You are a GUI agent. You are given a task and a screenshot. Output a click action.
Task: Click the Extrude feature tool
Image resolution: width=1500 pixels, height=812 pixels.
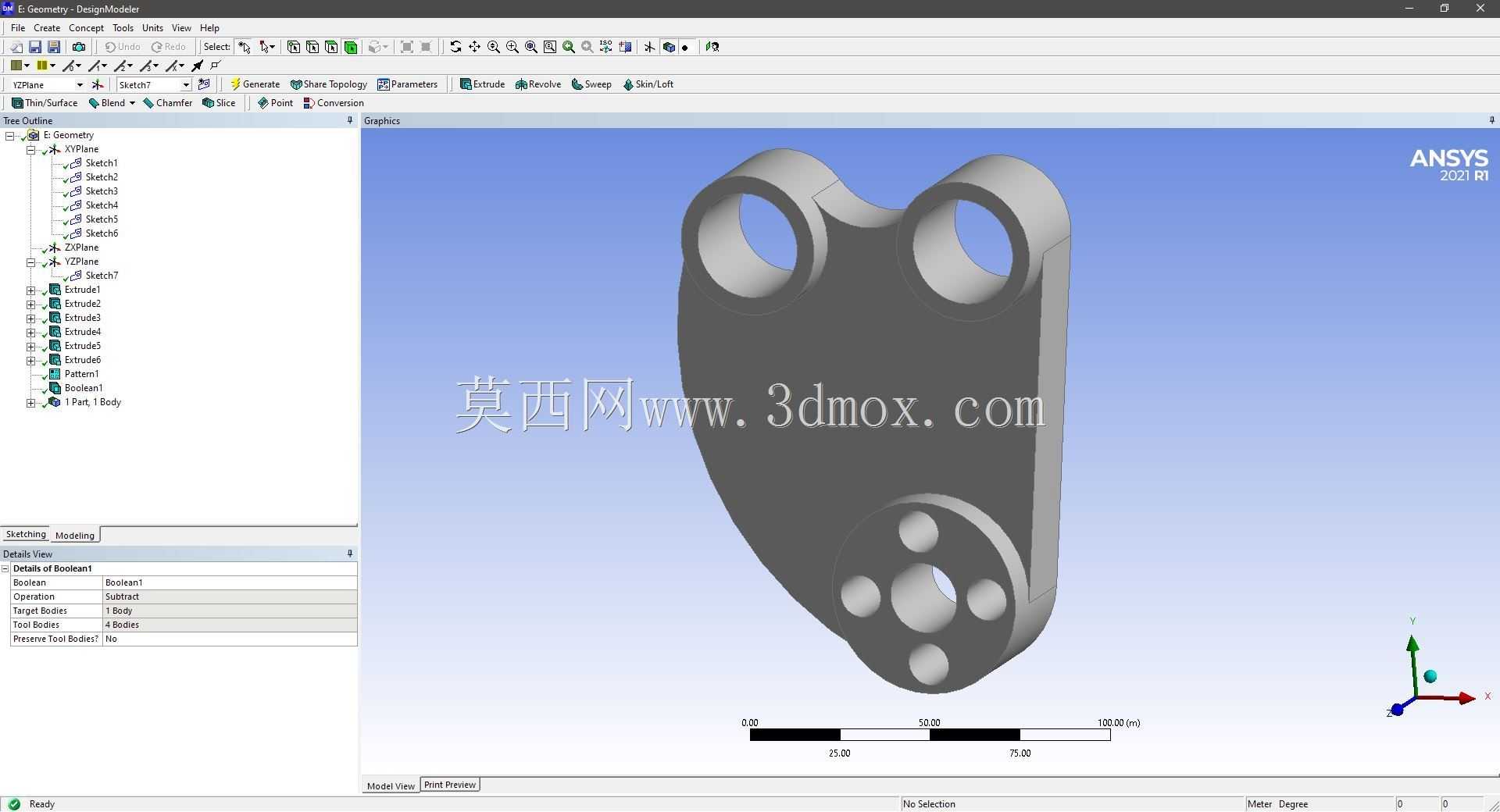click(x=482, y=84)
